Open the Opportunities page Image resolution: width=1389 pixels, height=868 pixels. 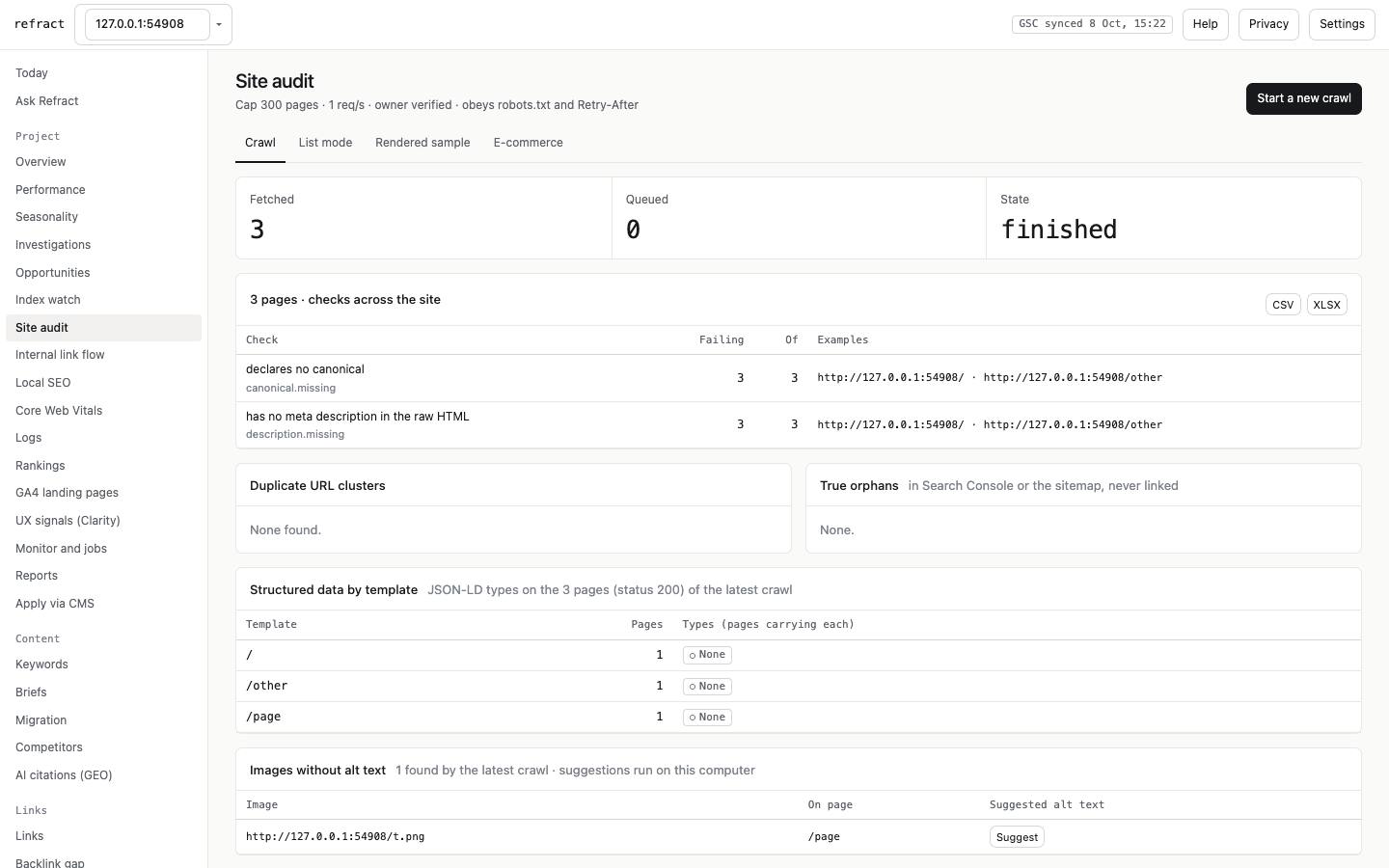coord(103,273)
